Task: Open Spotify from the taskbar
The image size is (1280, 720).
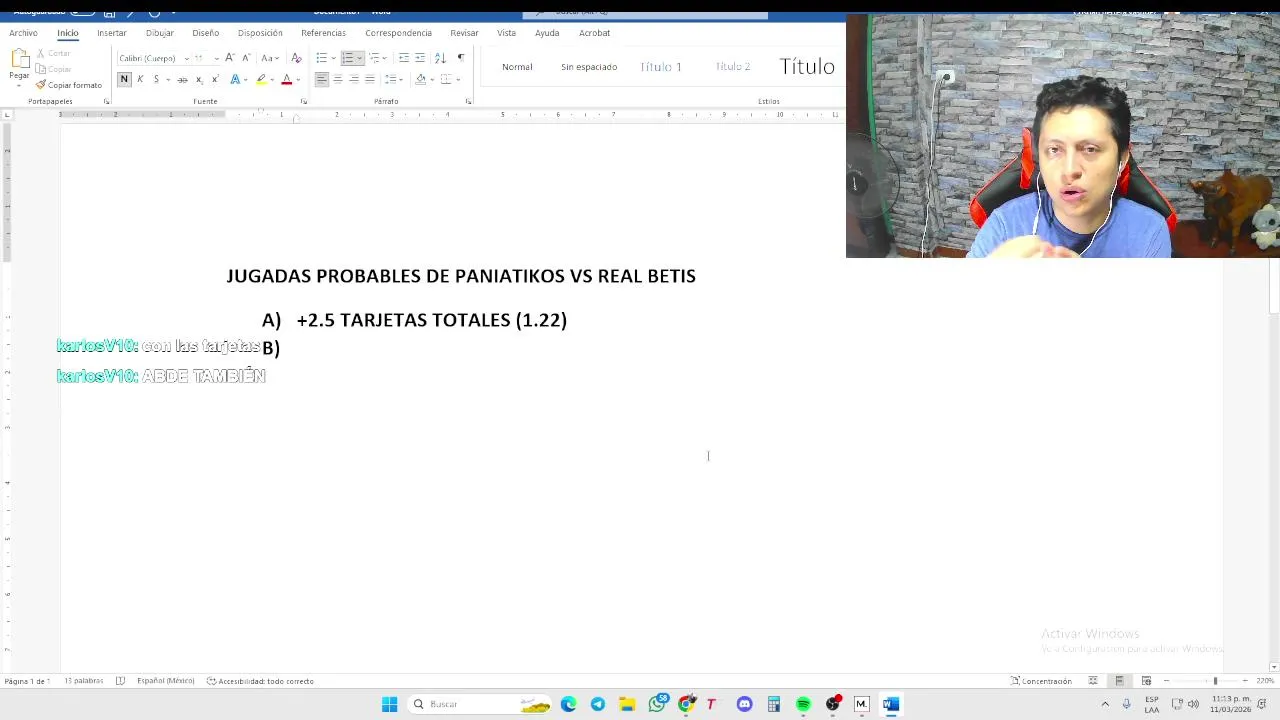Action: [803, 704]
